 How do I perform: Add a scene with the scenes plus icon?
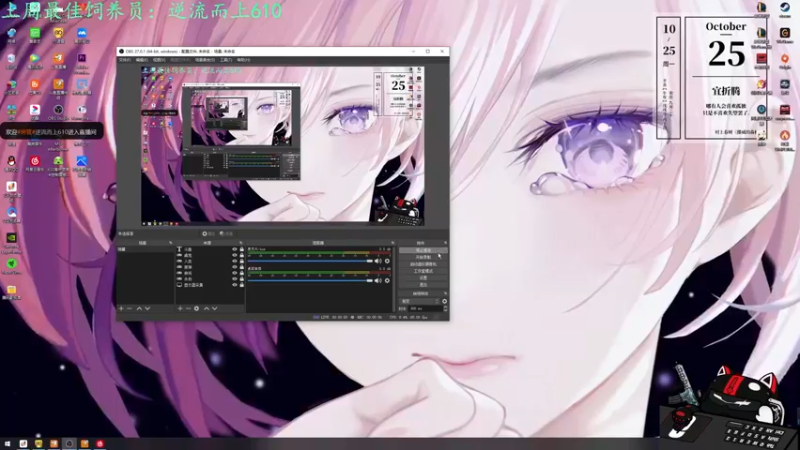[121, 309]
